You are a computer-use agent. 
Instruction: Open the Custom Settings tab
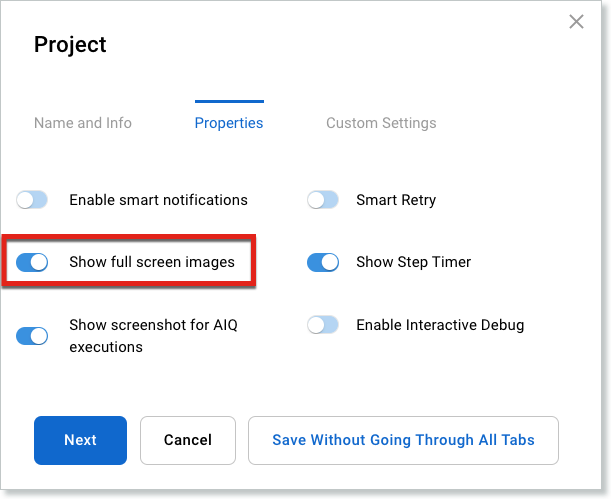[381, 123]
